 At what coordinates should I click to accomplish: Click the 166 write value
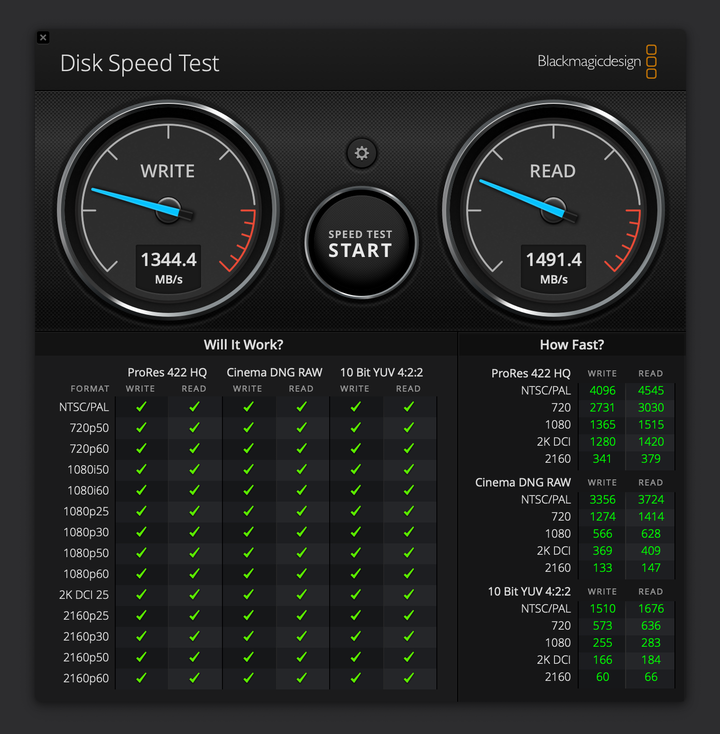(602, 660)
